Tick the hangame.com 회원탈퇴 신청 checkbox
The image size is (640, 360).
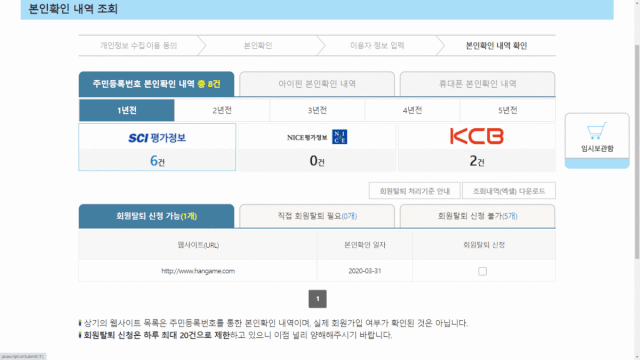pos(482,271)
